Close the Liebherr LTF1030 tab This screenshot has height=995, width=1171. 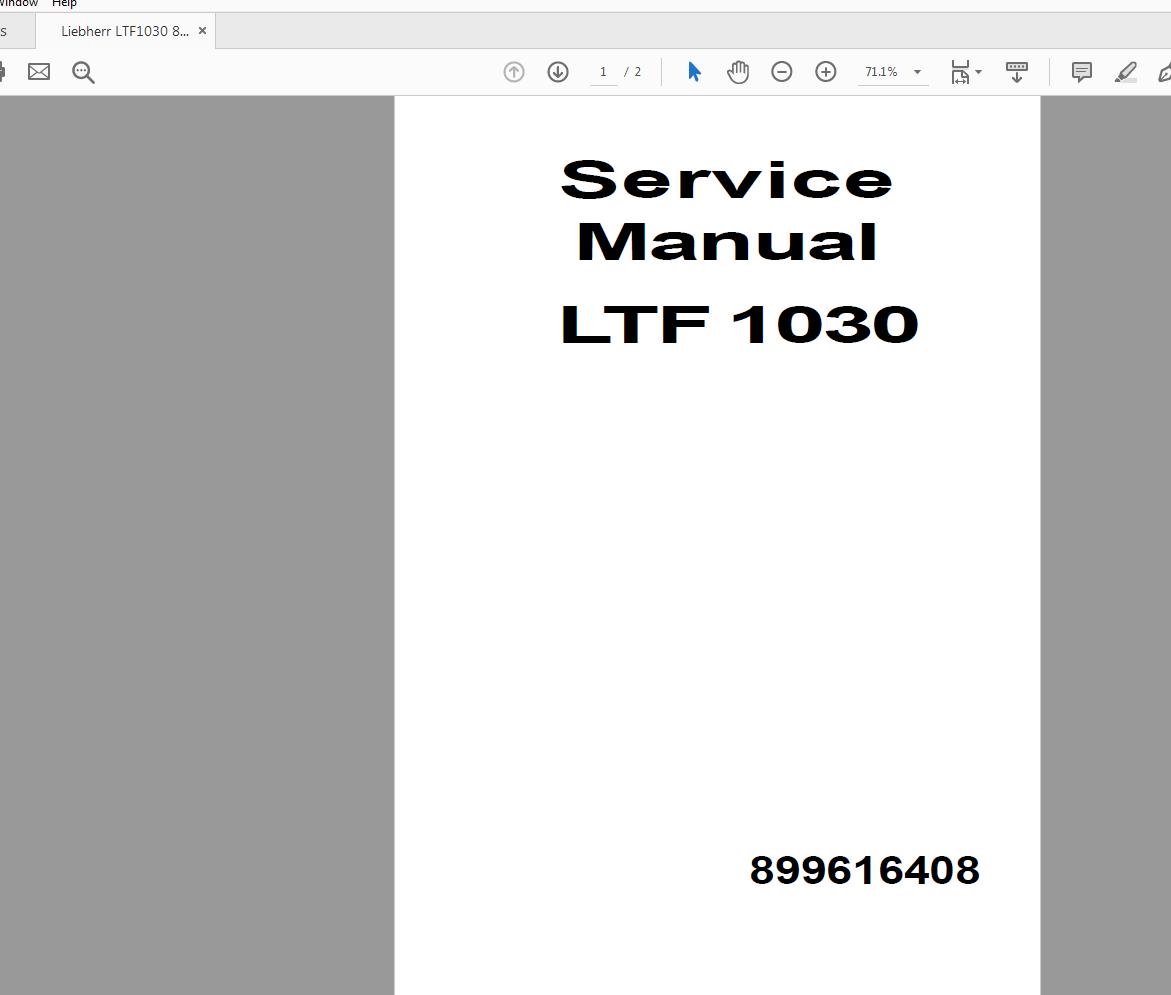[202, 31]
